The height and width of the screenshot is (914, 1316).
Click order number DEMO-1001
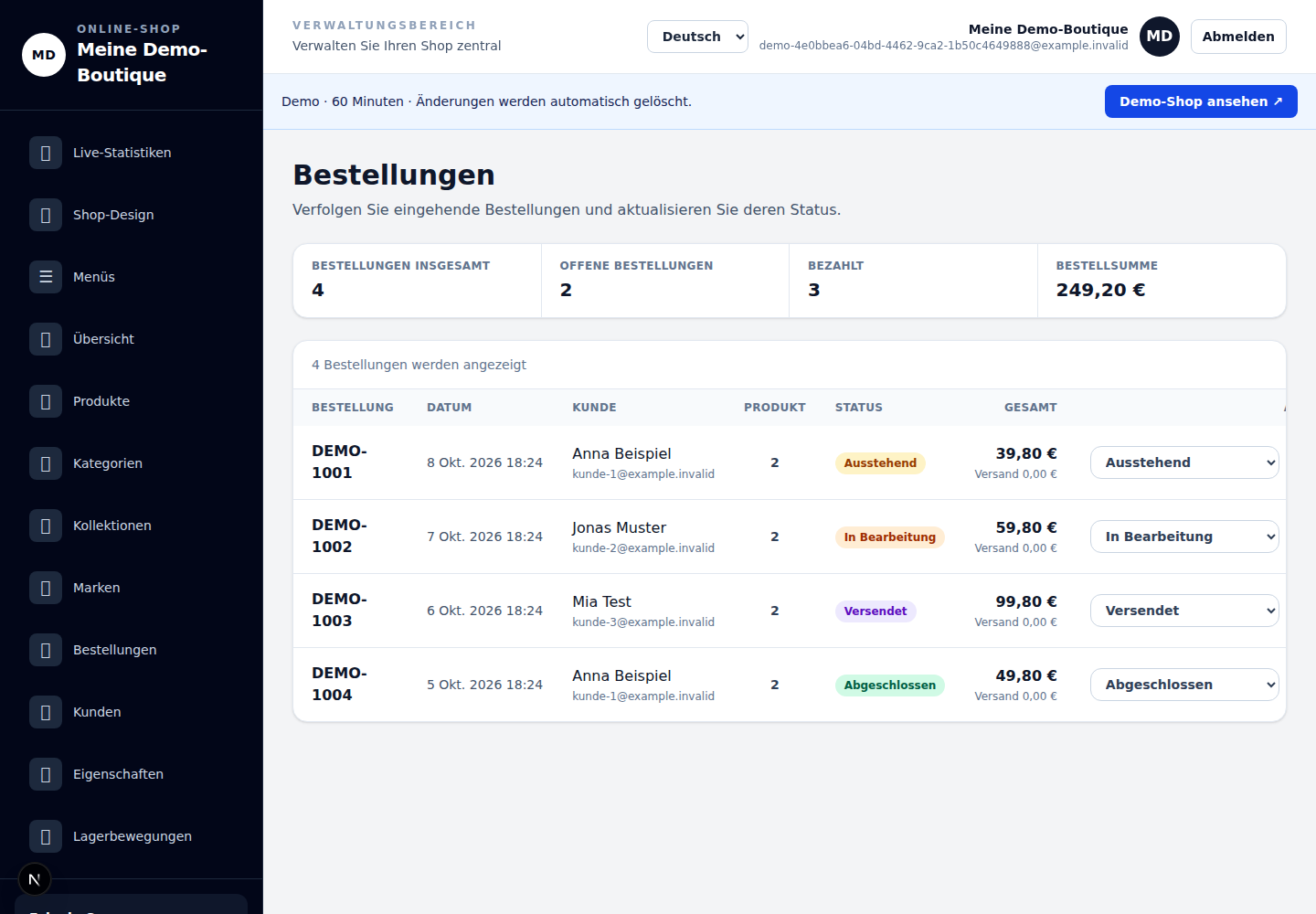pos(339,462)
